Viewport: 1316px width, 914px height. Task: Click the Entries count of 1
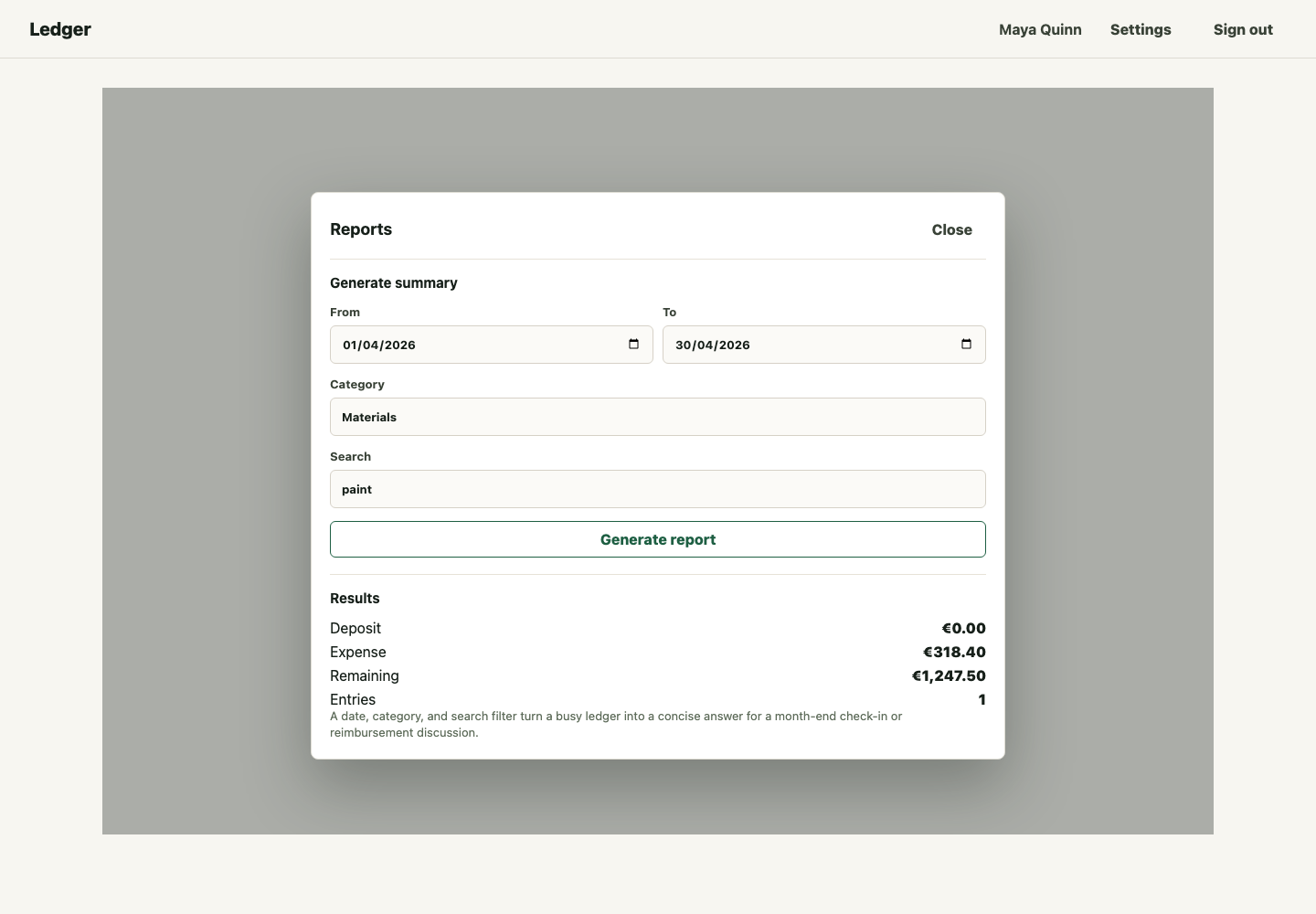(982, 699)
